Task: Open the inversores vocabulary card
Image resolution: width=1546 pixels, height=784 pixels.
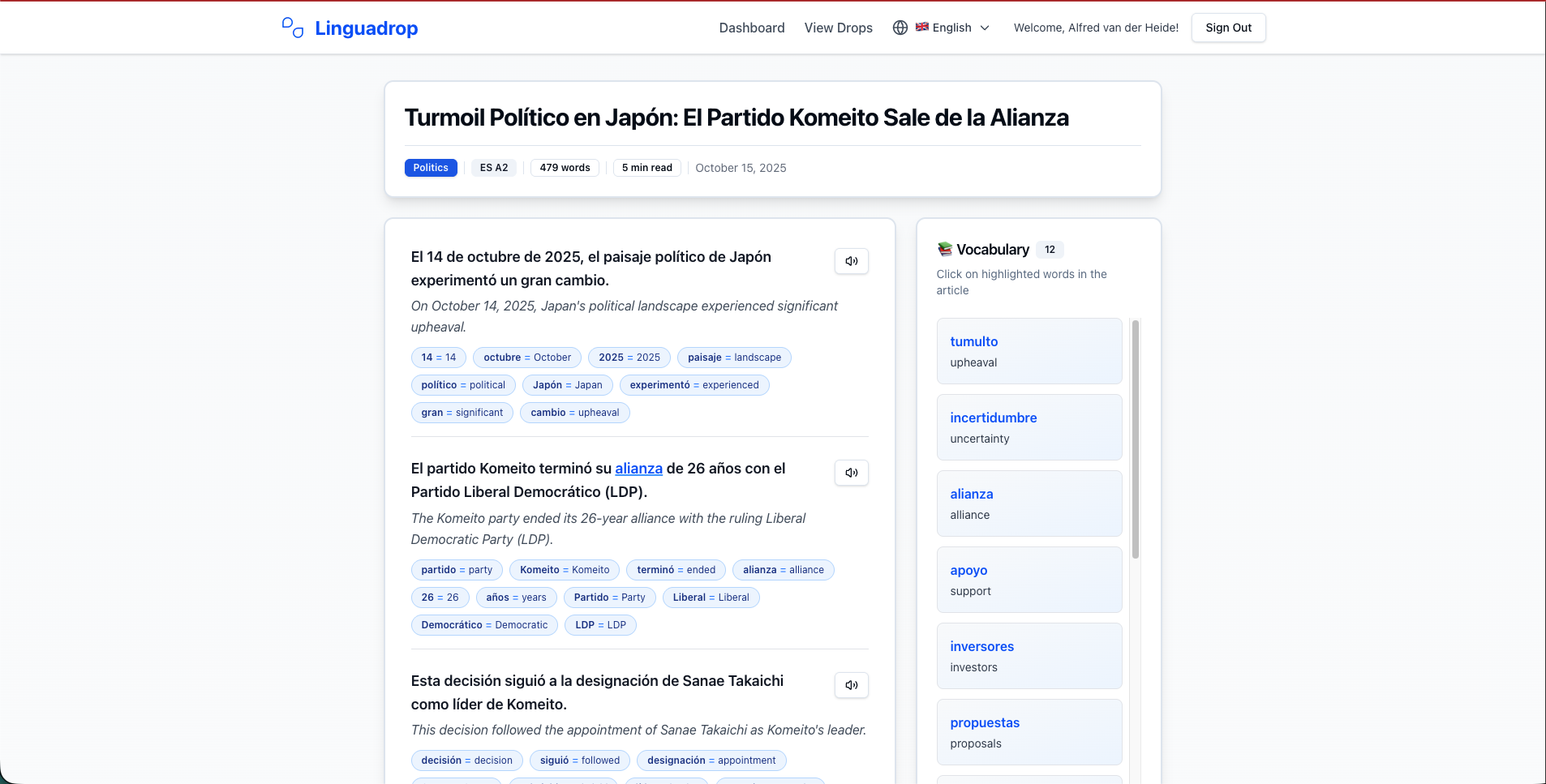Action: click(1029, 656)
